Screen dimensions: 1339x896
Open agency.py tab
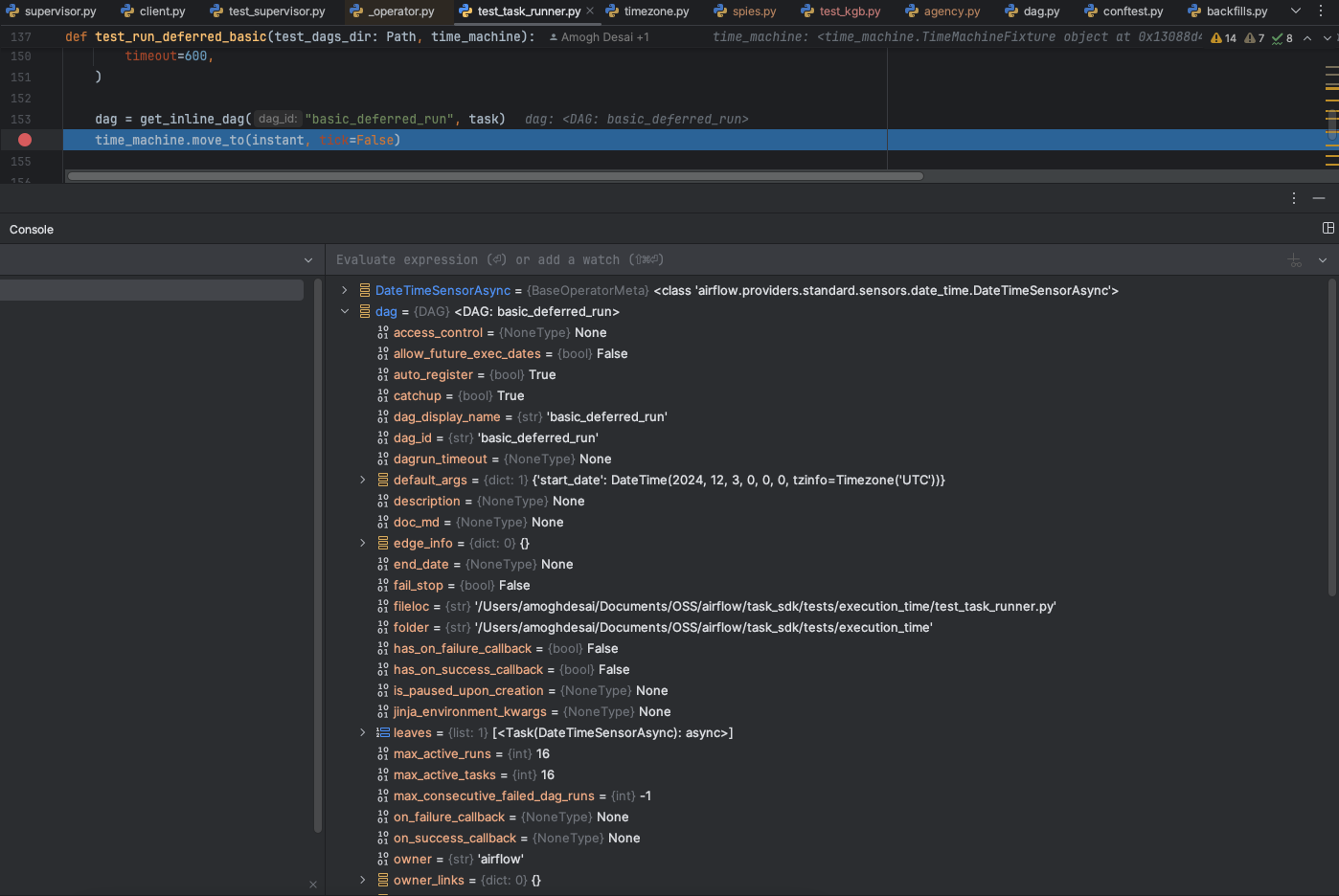point(942,11)
